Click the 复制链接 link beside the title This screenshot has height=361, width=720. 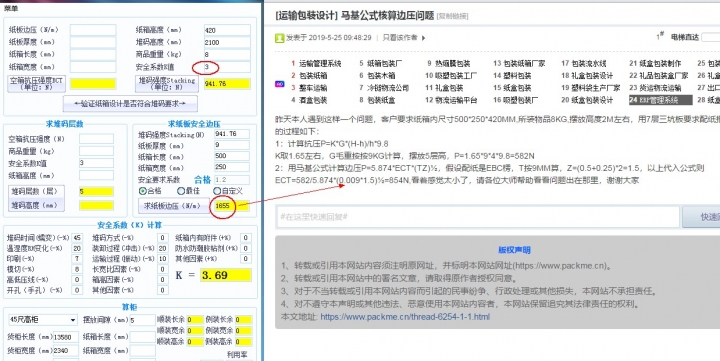click(x=452, y=16)
